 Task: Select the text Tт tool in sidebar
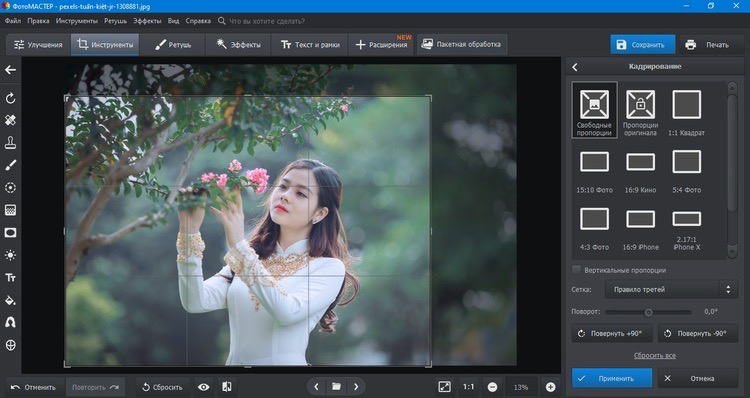pyautogui.click(x=11, y=277)
